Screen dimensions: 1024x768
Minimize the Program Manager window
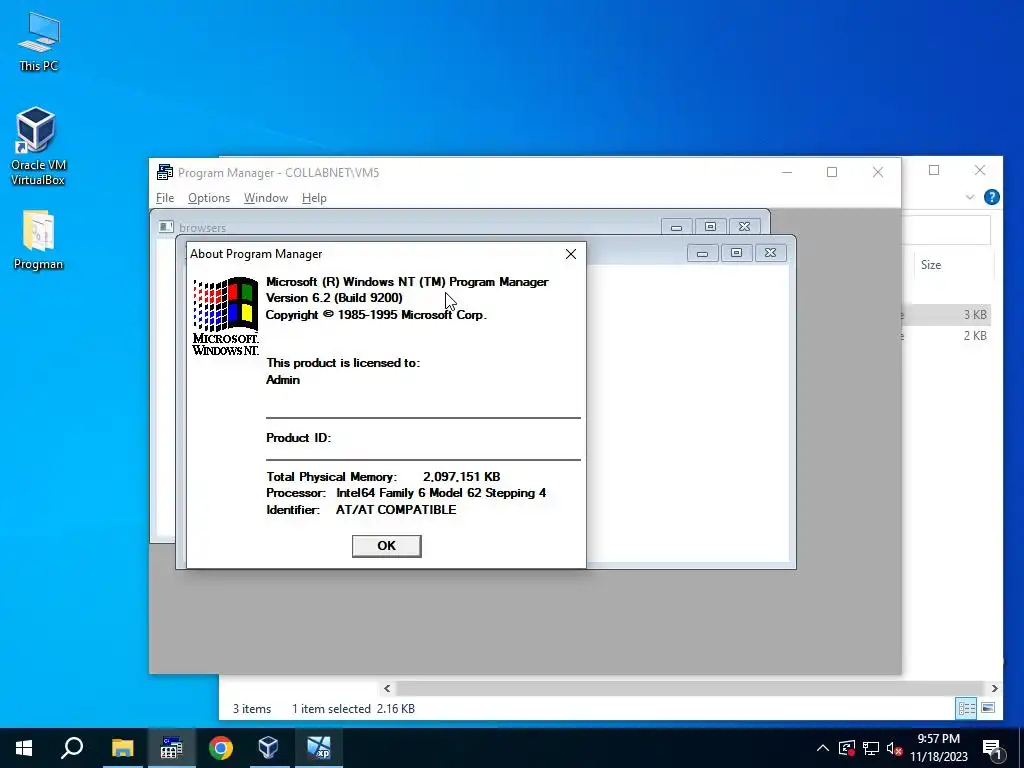point(787,172)
